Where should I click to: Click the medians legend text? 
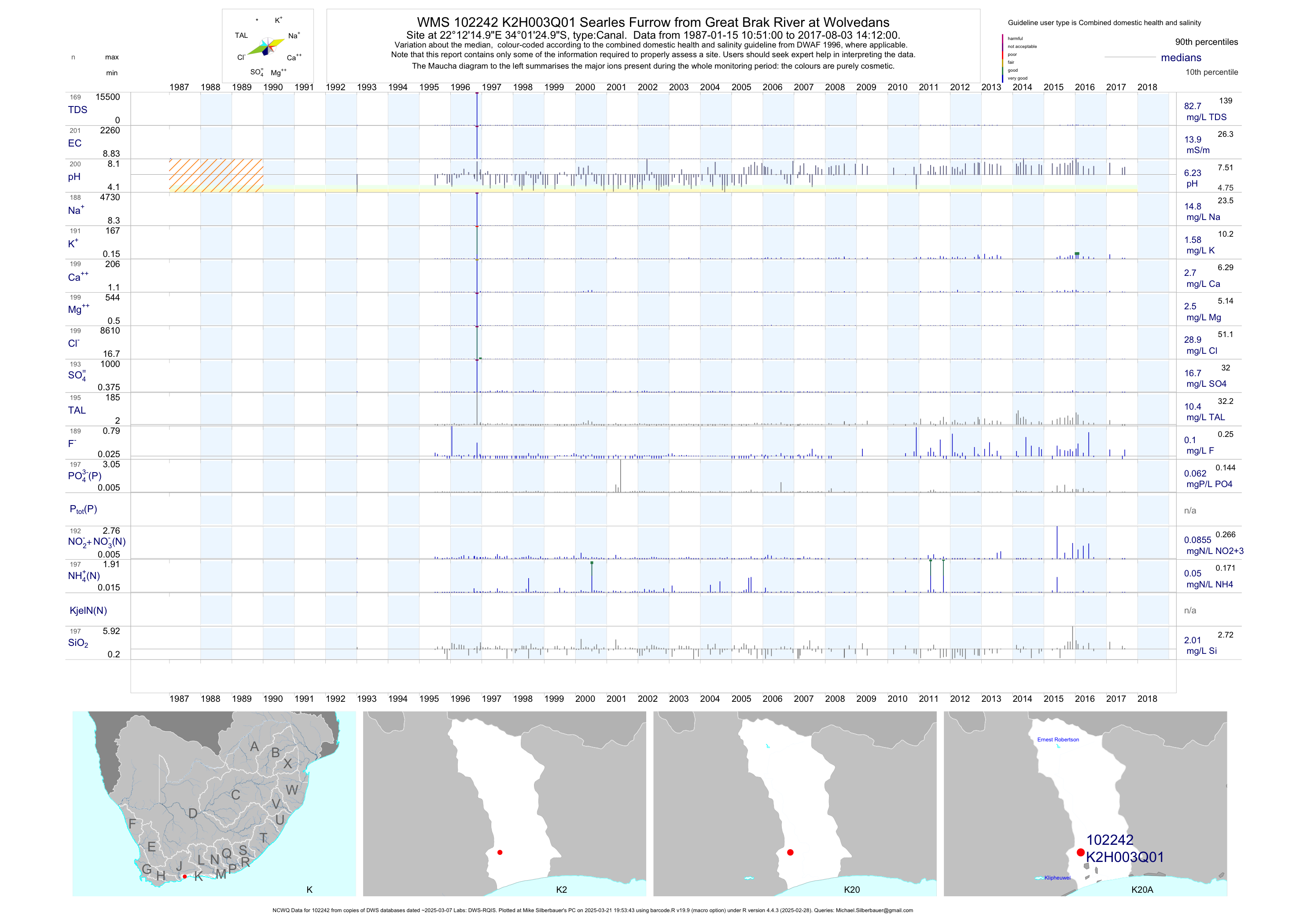pyautogui.click(x=1181, y=58)
